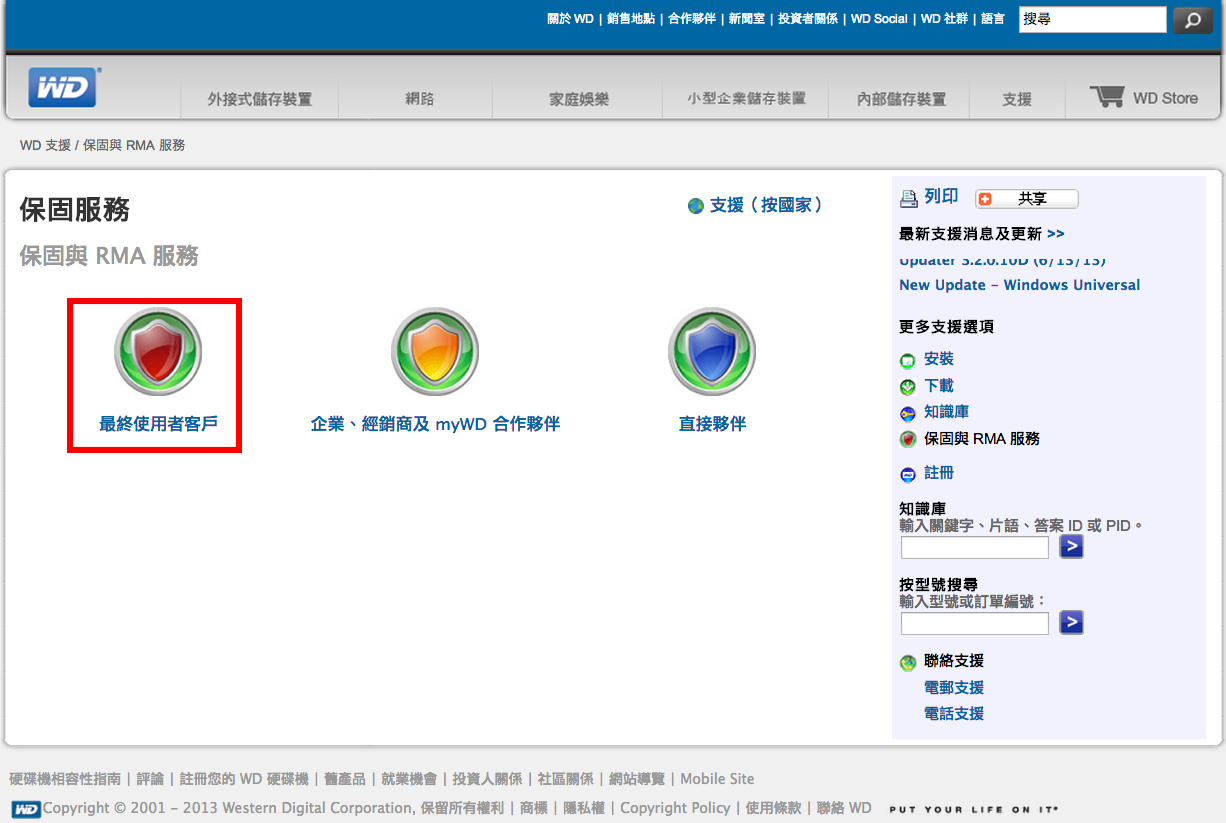
Task: Click the globe icon beside 支援（按國家）
Action: (696, 206)
